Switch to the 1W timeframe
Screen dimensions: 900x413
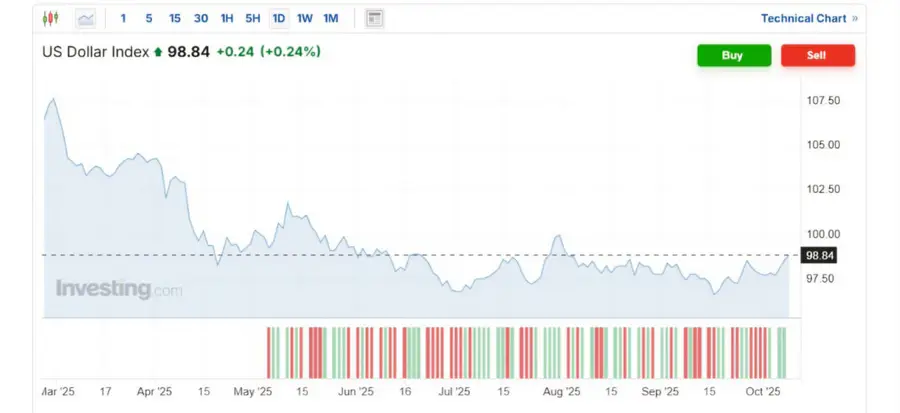coord(305,18)
